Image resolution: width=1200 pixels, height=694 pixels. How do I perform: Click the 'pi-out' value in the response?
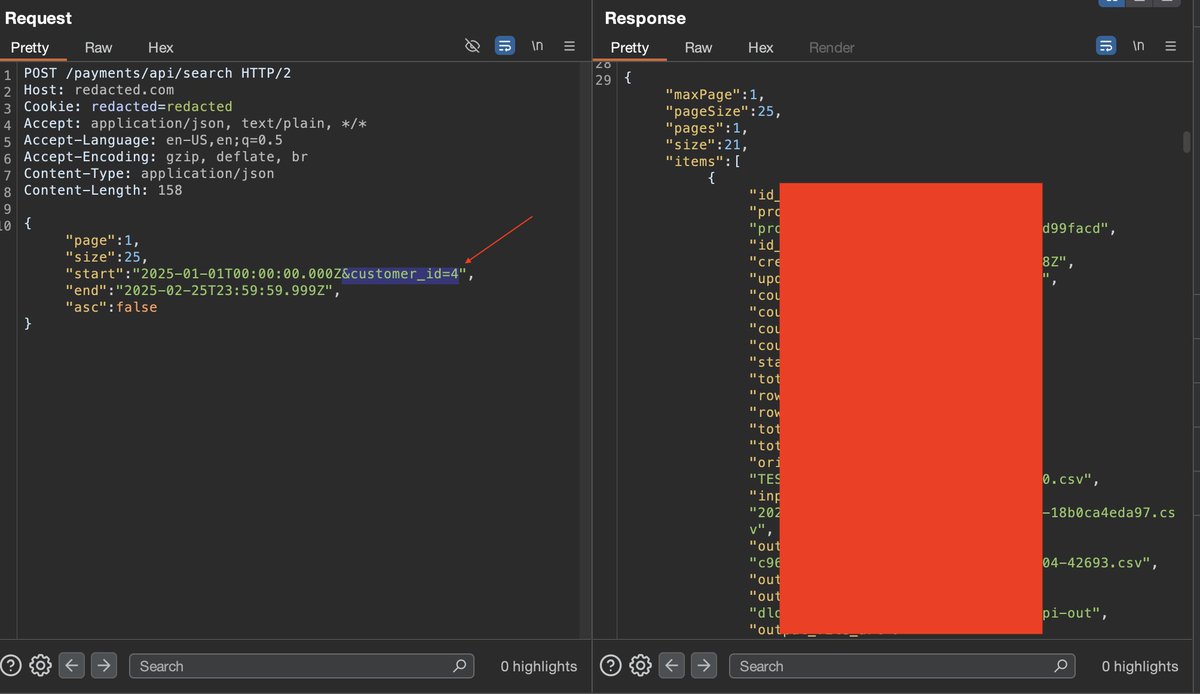pos(1077,612)
